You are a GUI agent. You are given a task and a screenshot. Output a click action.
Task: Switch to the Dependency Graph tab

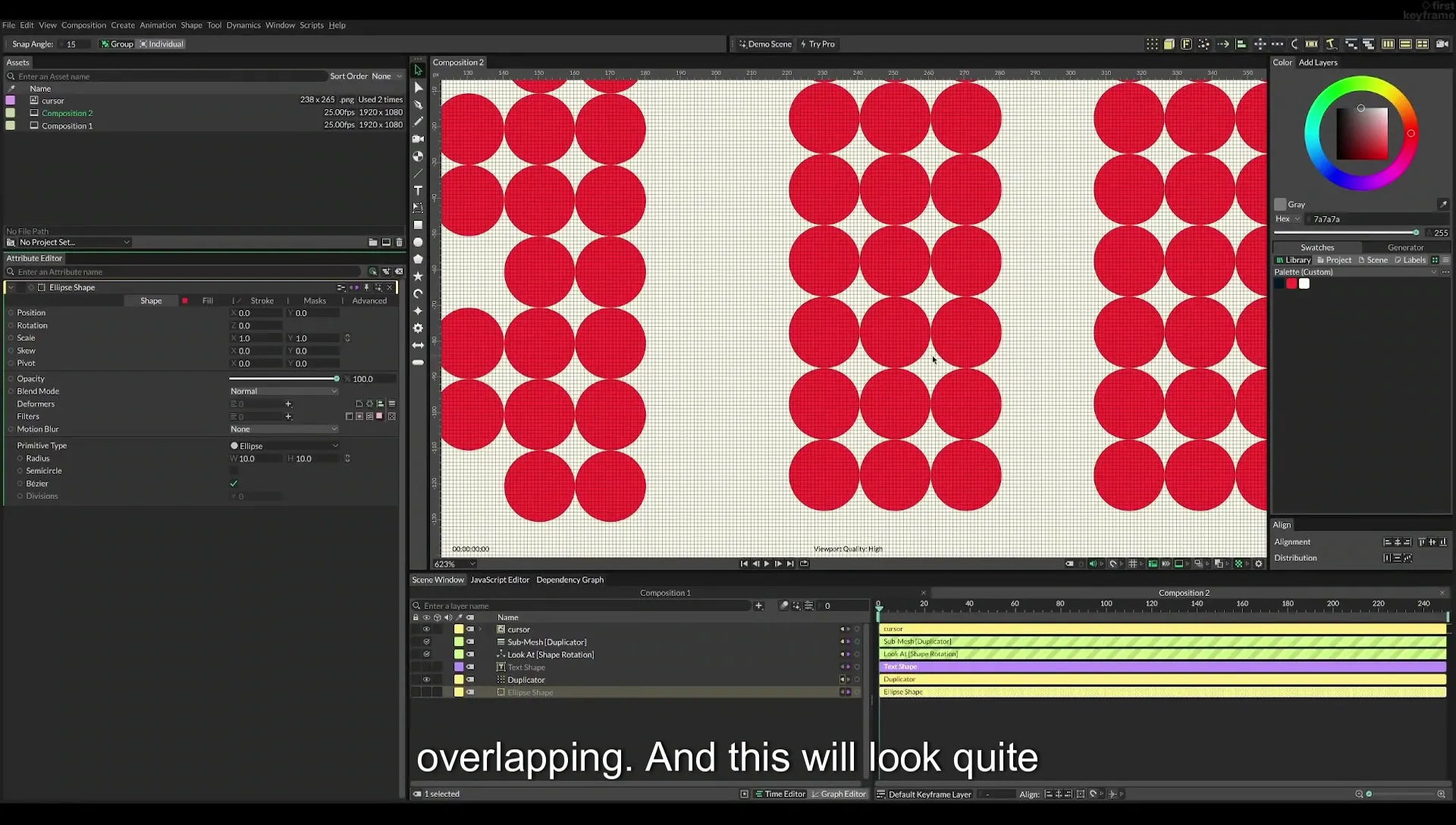coord(570,580)
